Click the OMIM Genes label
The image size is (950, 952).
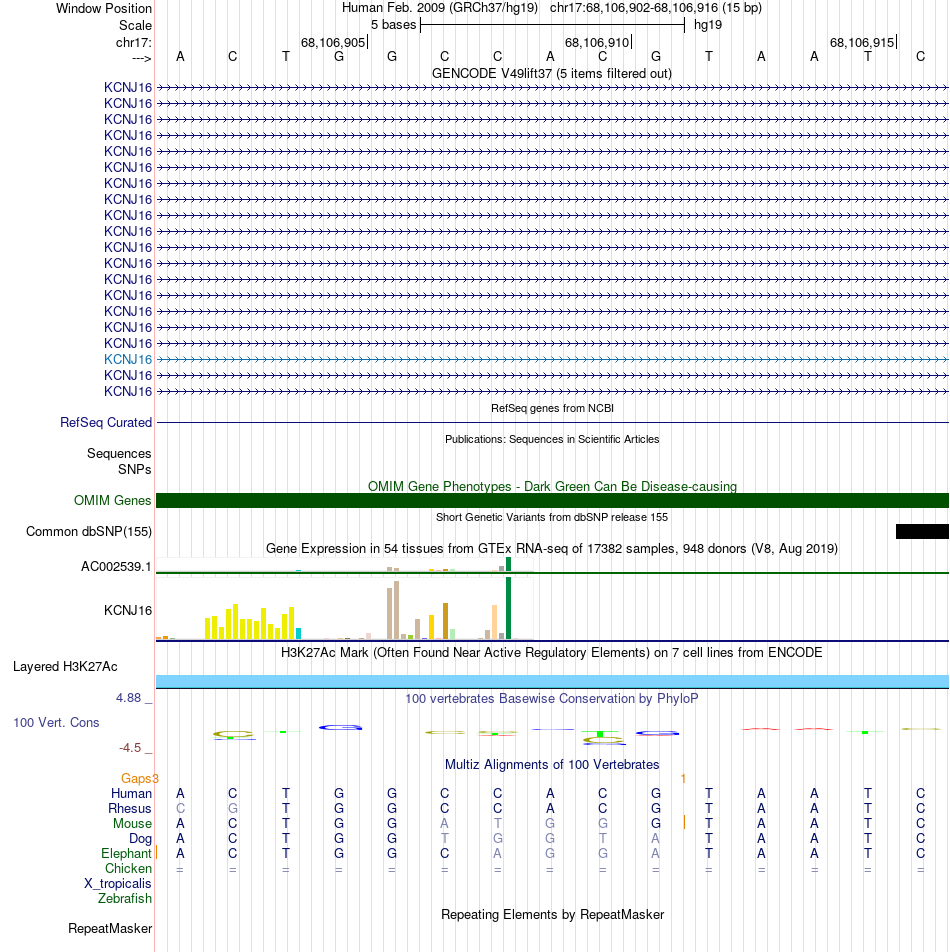pos(112,500)
